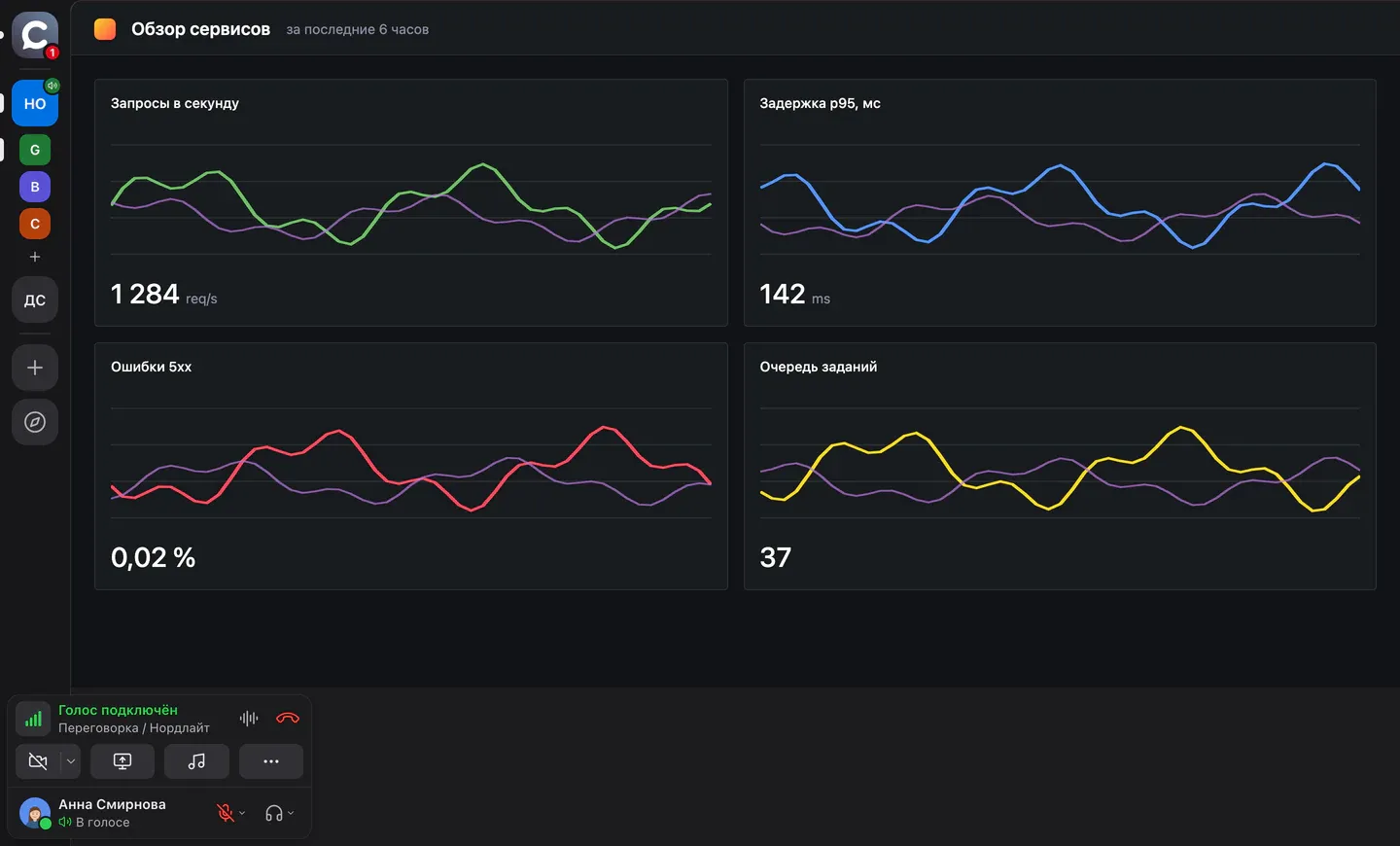1400x846 pixels.
Task: Disconnect from voice with red phone
Action: click(288, 719)
